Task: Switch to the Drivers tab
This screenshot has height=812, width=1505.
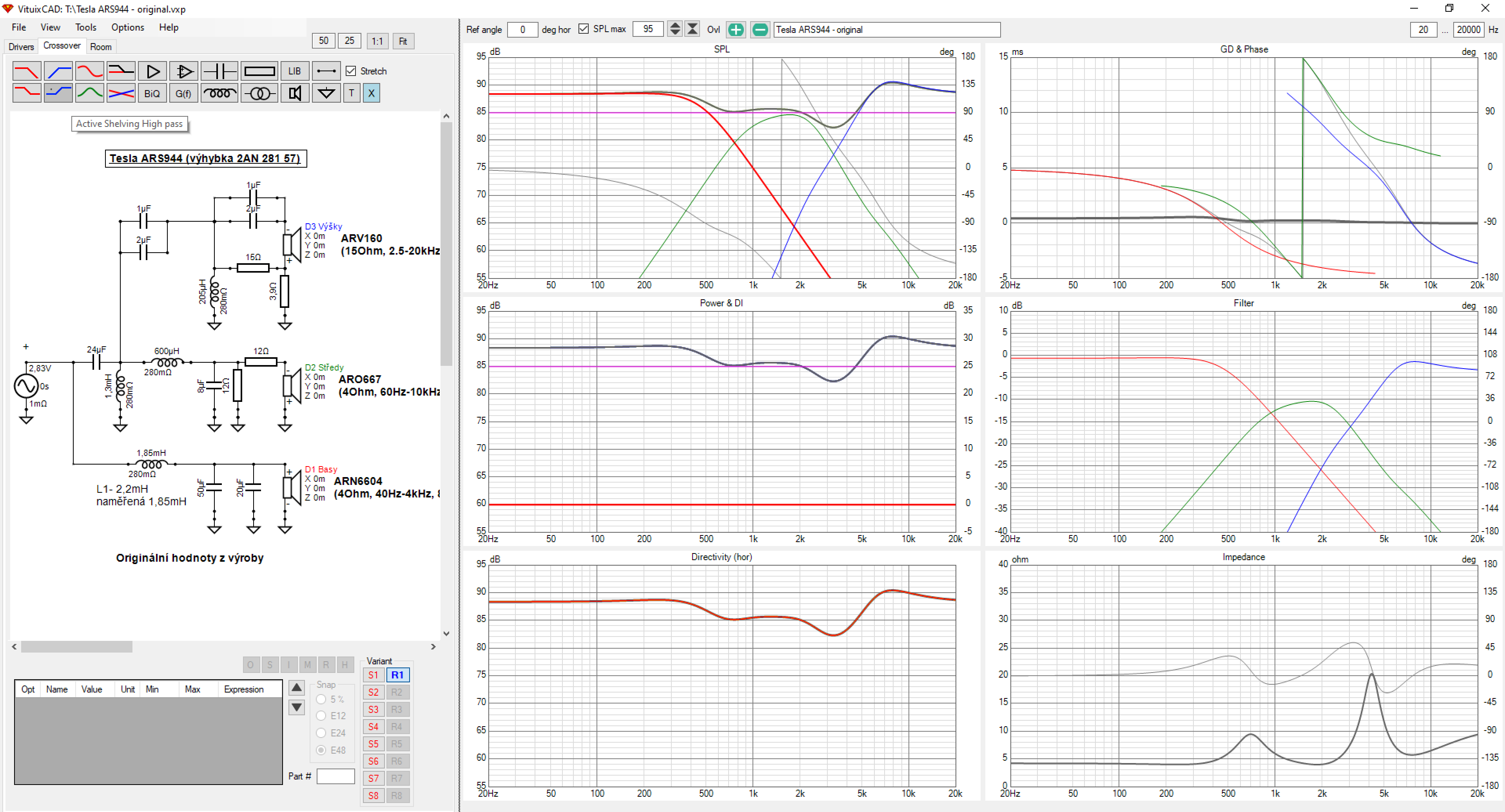Action: (21, 47)
